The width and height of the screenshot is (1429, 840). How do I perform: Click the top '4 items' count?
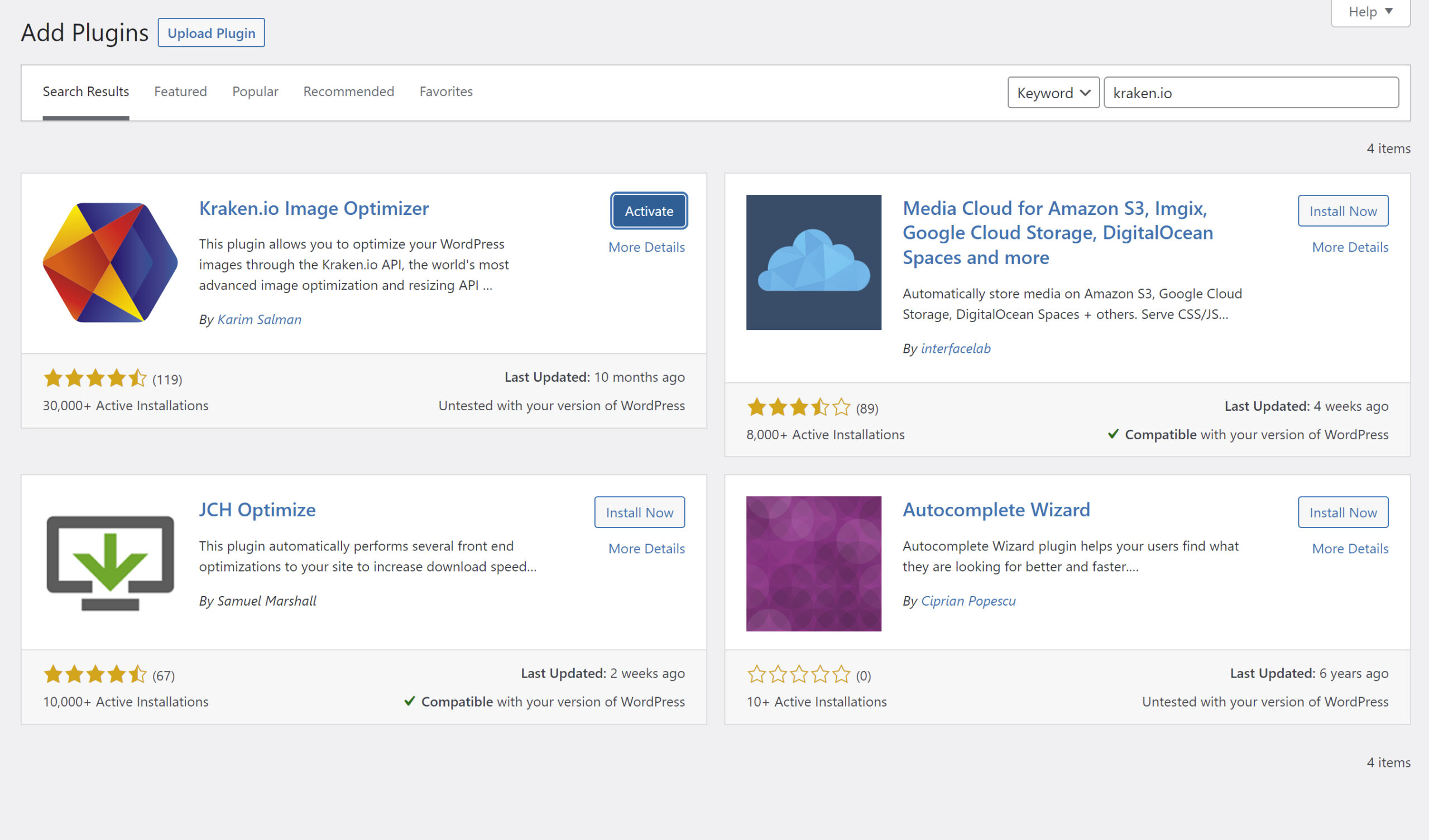point(1388,148)
